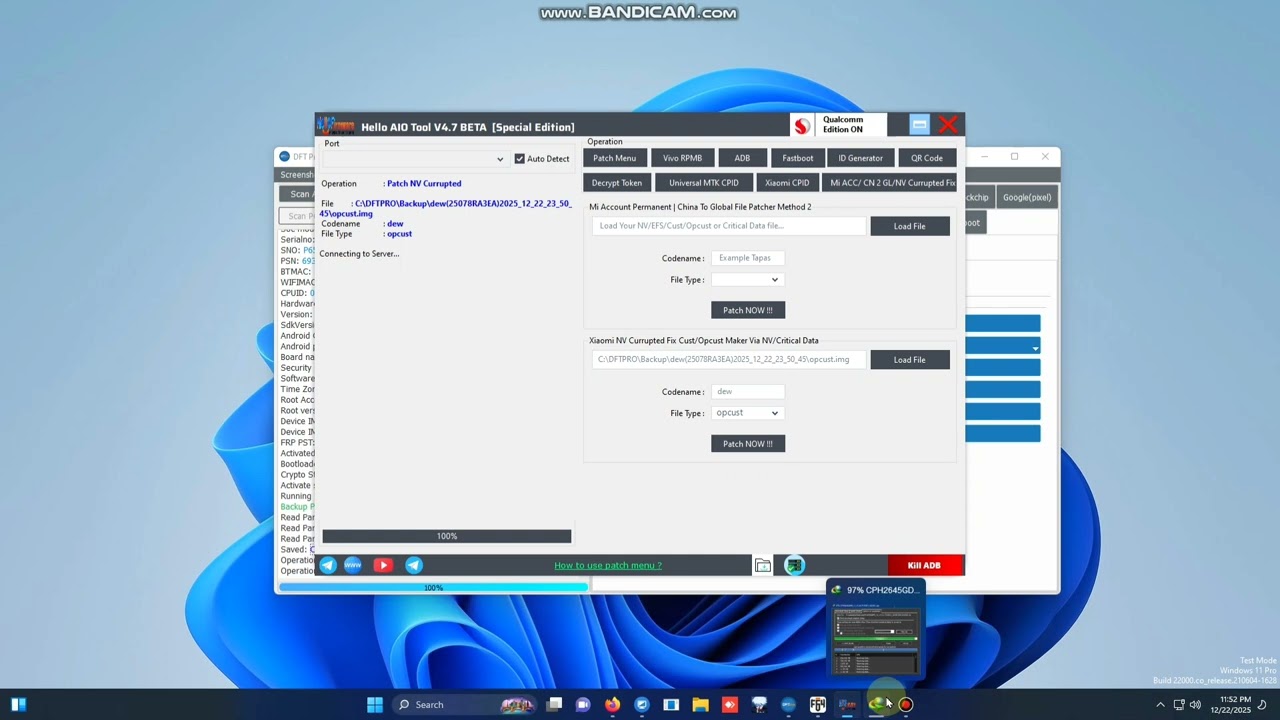The height and width of the screenshot is (720, 1280).
Task: Click the Kill ADB button
Action: (x=926, y=566)
